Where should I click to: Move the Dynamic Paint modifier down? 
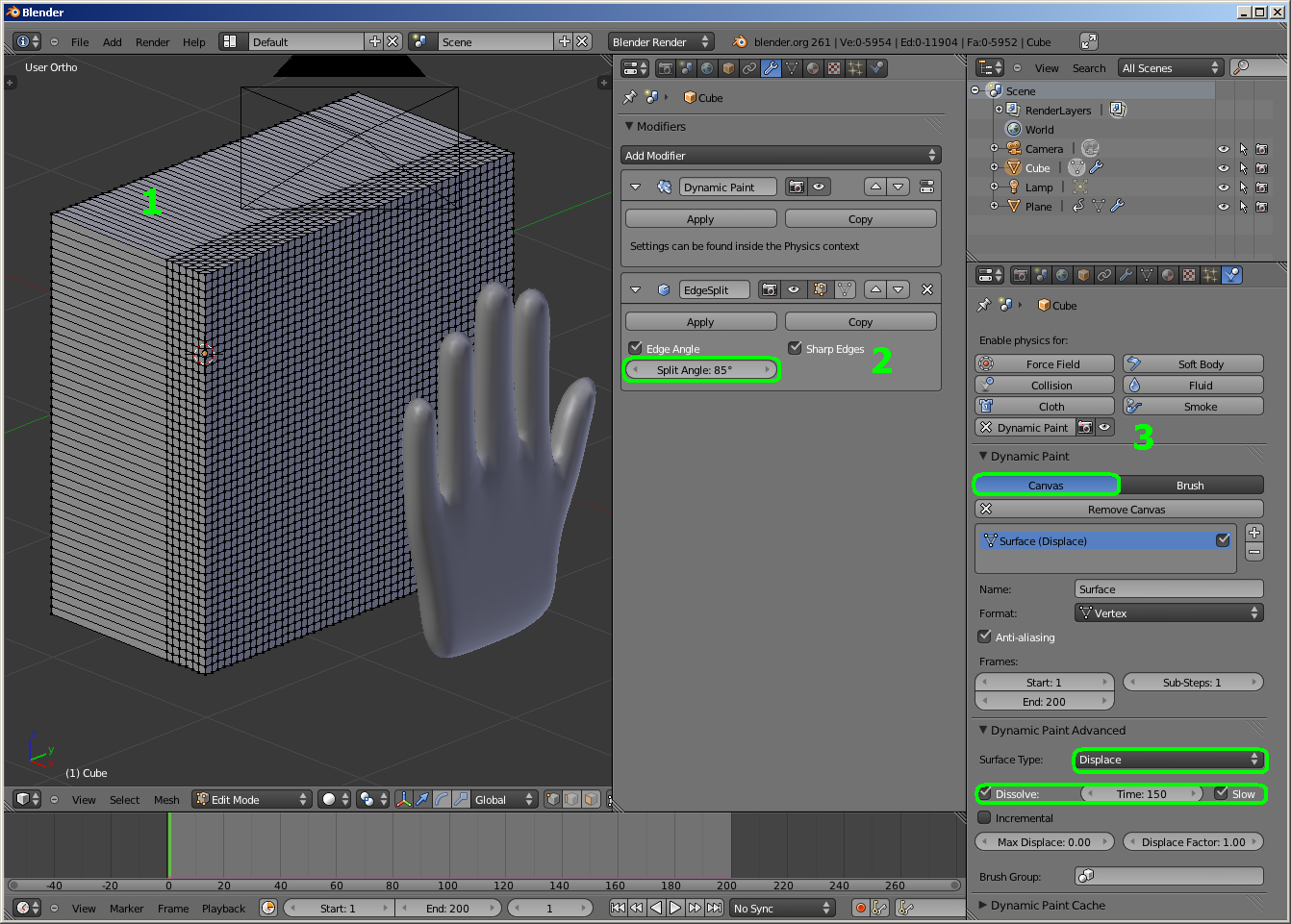coord(898,187)
